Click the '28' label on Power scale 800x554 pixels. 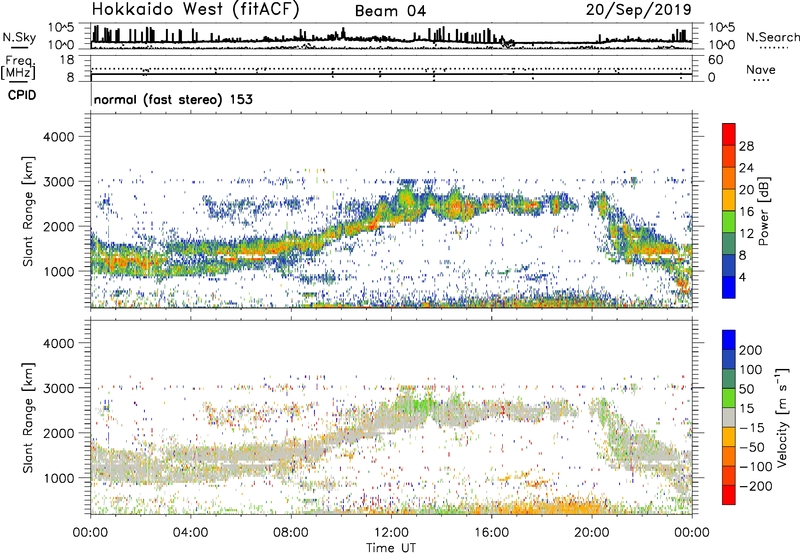click(x=746, y=146)
